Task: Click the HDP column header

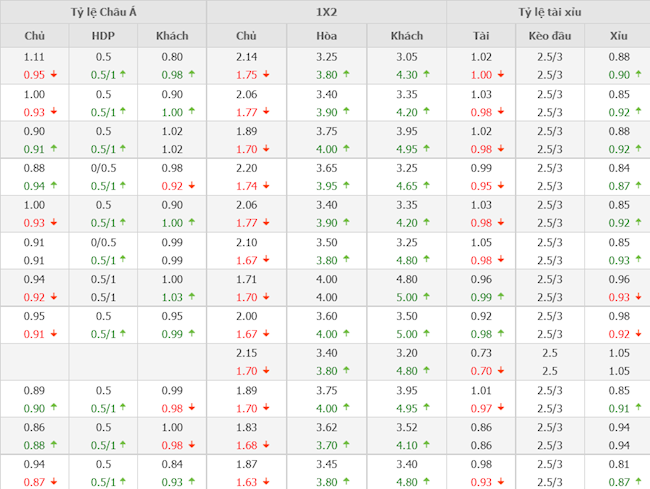Action: (104, 36)
